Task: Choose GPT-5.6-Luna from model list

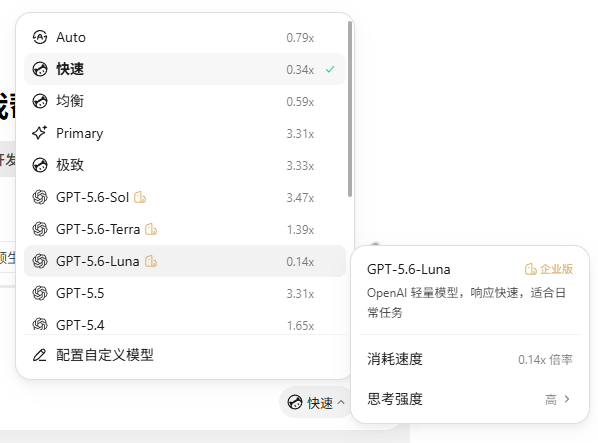Action: [x=185, y=261]
